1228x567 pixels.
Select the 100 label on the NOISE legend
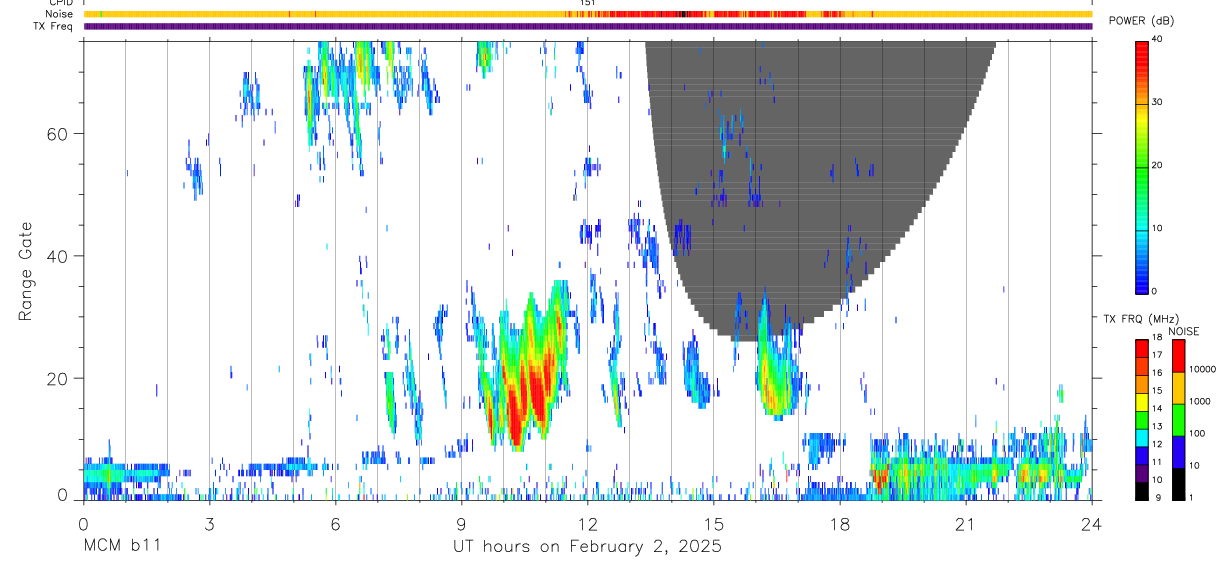[1198, 433]
